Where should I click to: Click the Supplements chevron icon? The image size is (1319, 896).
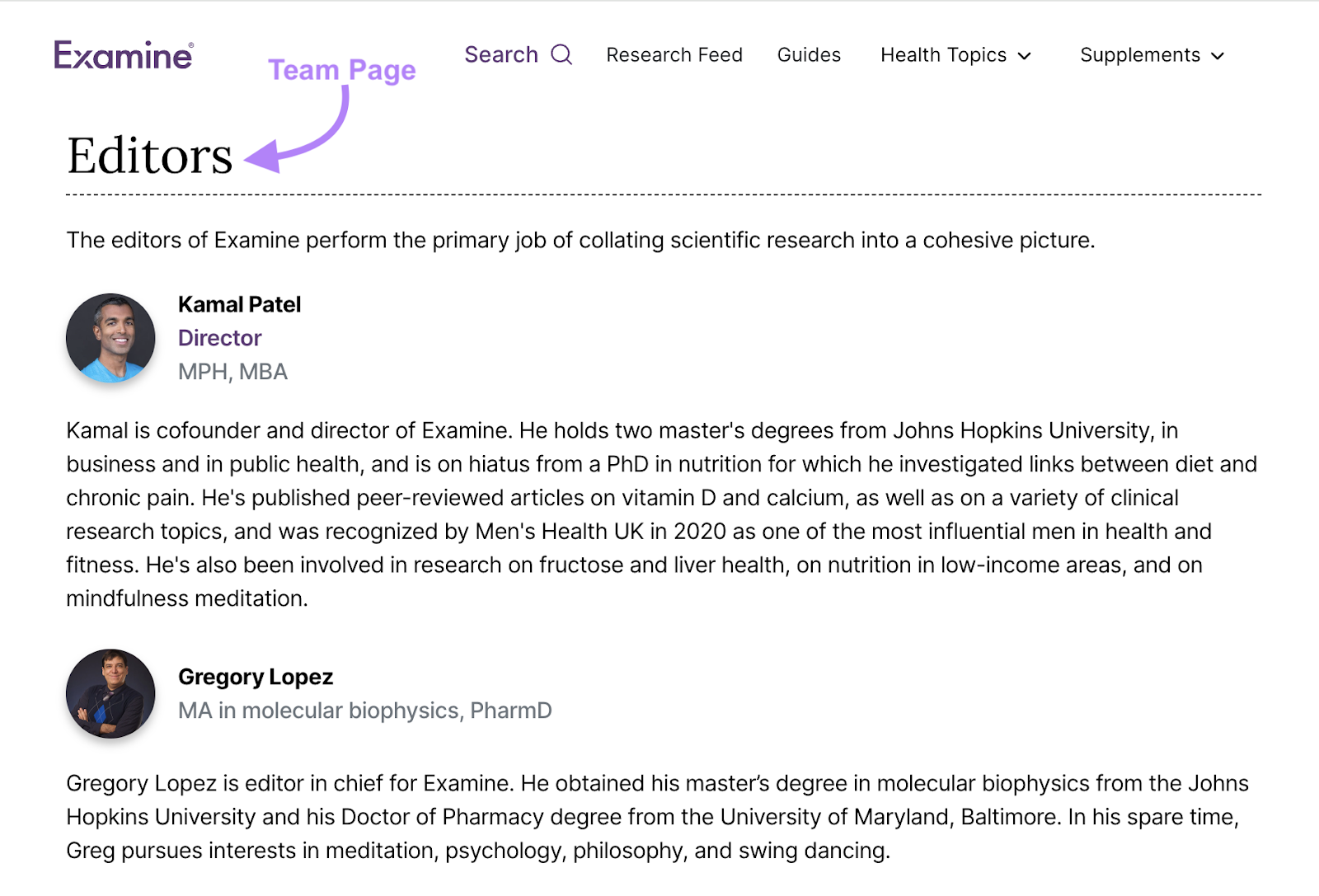(x=1218, y=57)
